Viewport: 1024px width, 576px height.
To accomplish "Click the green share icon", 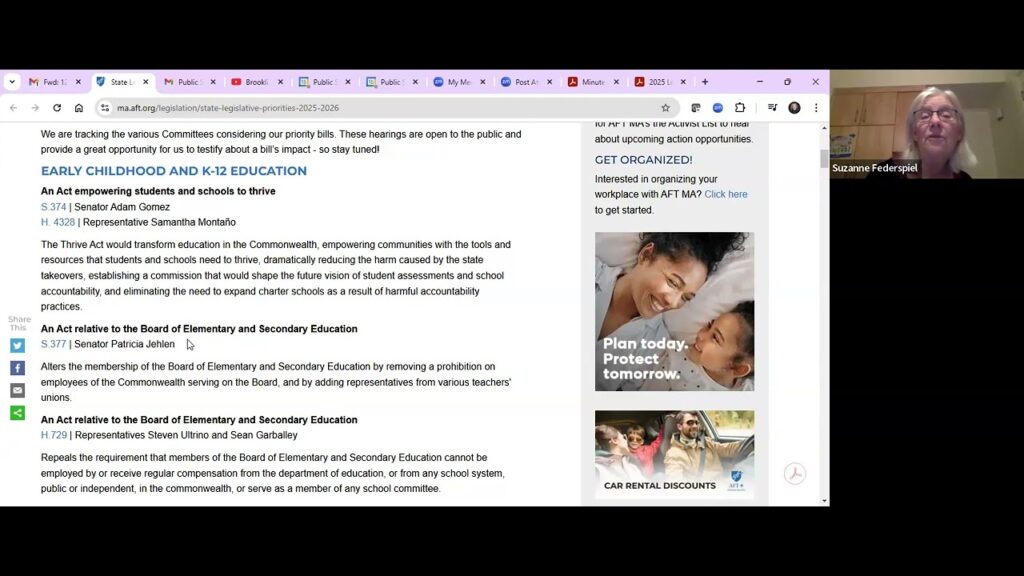I will pos(17,413).
